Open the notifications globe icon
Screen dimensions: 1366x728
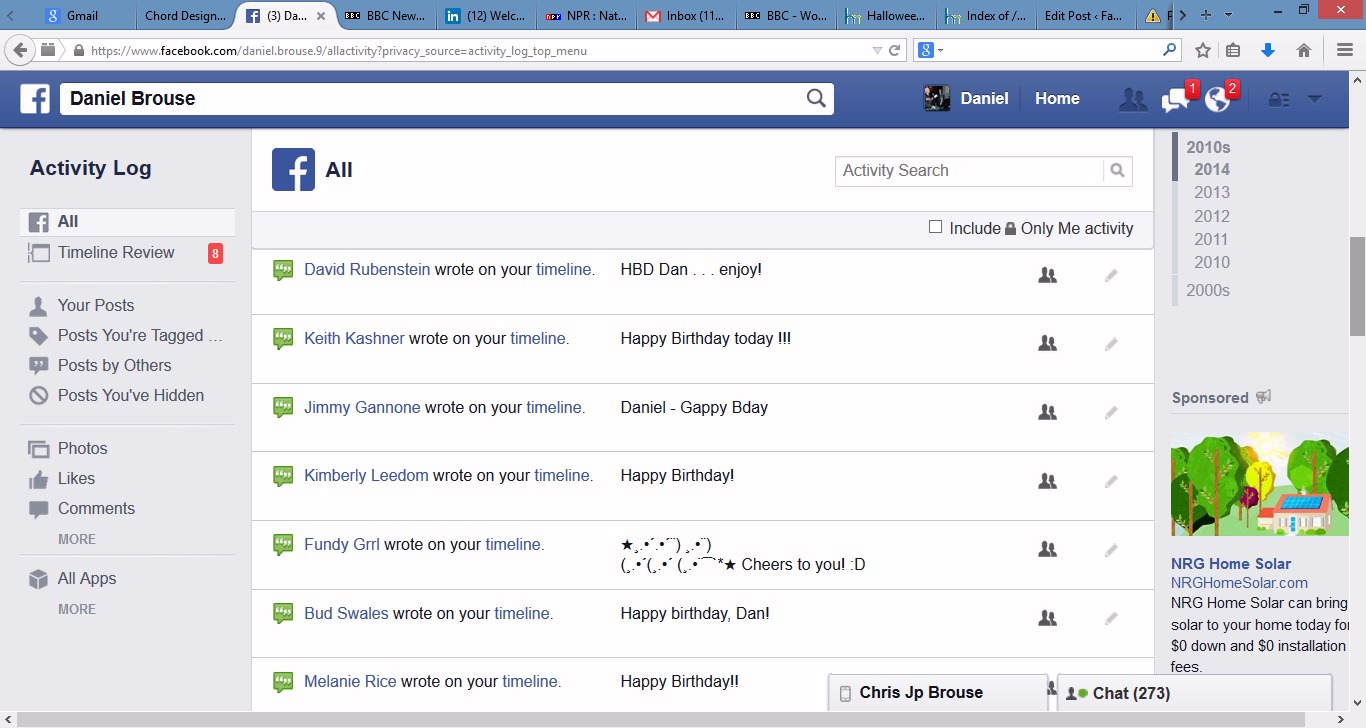point(1217,99)
